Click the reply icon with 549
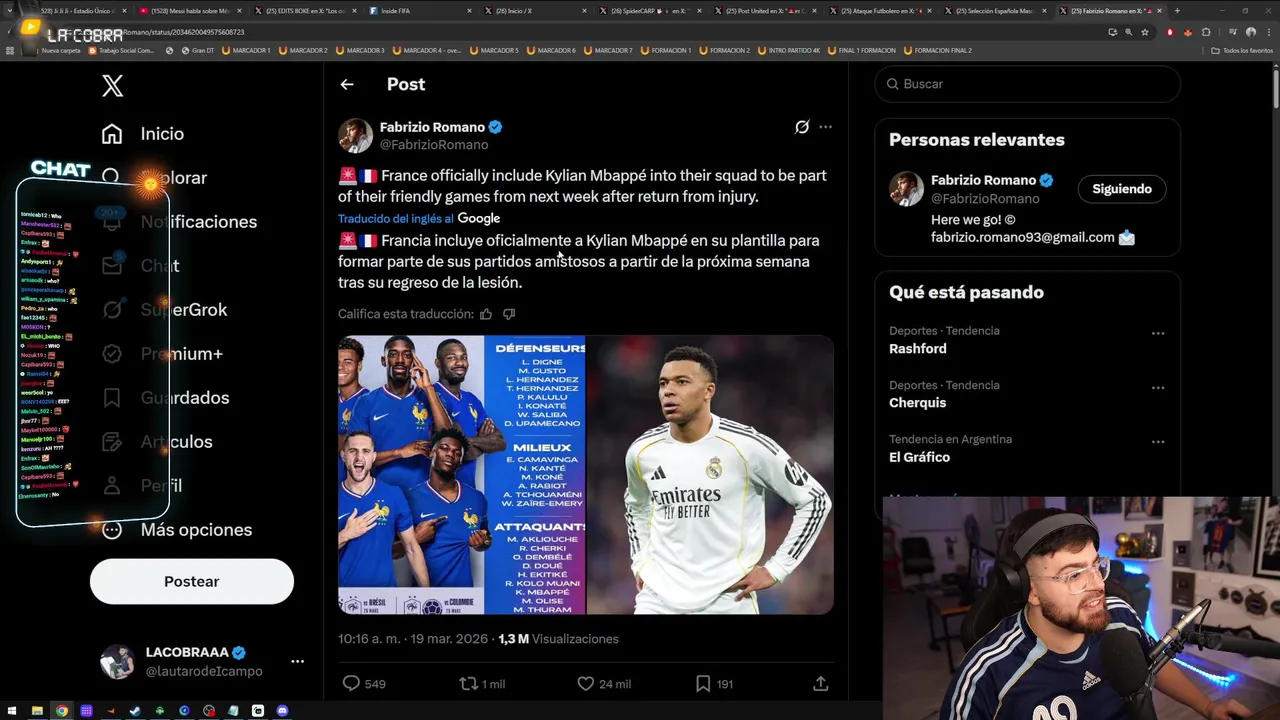 pyautogui.click(x=351, y=684)
